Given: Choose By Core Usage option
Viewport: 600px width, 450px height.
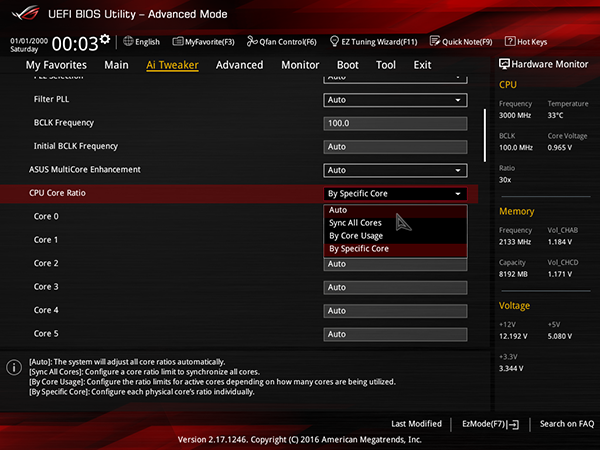Looking at the screenshot, I should [x=395, y=236].
